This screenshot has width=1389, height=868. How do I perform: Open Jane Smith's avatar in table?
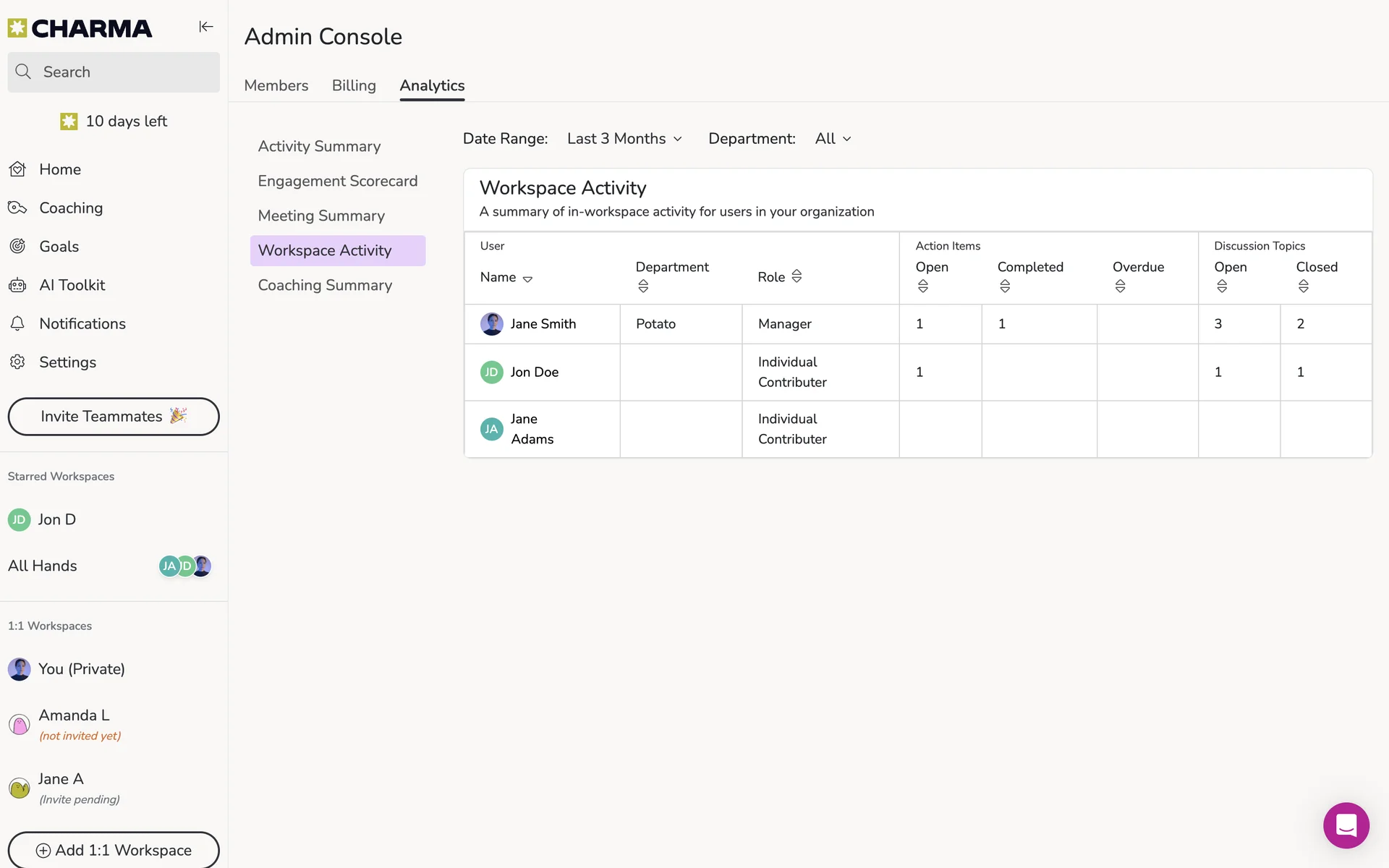point(492,324)
